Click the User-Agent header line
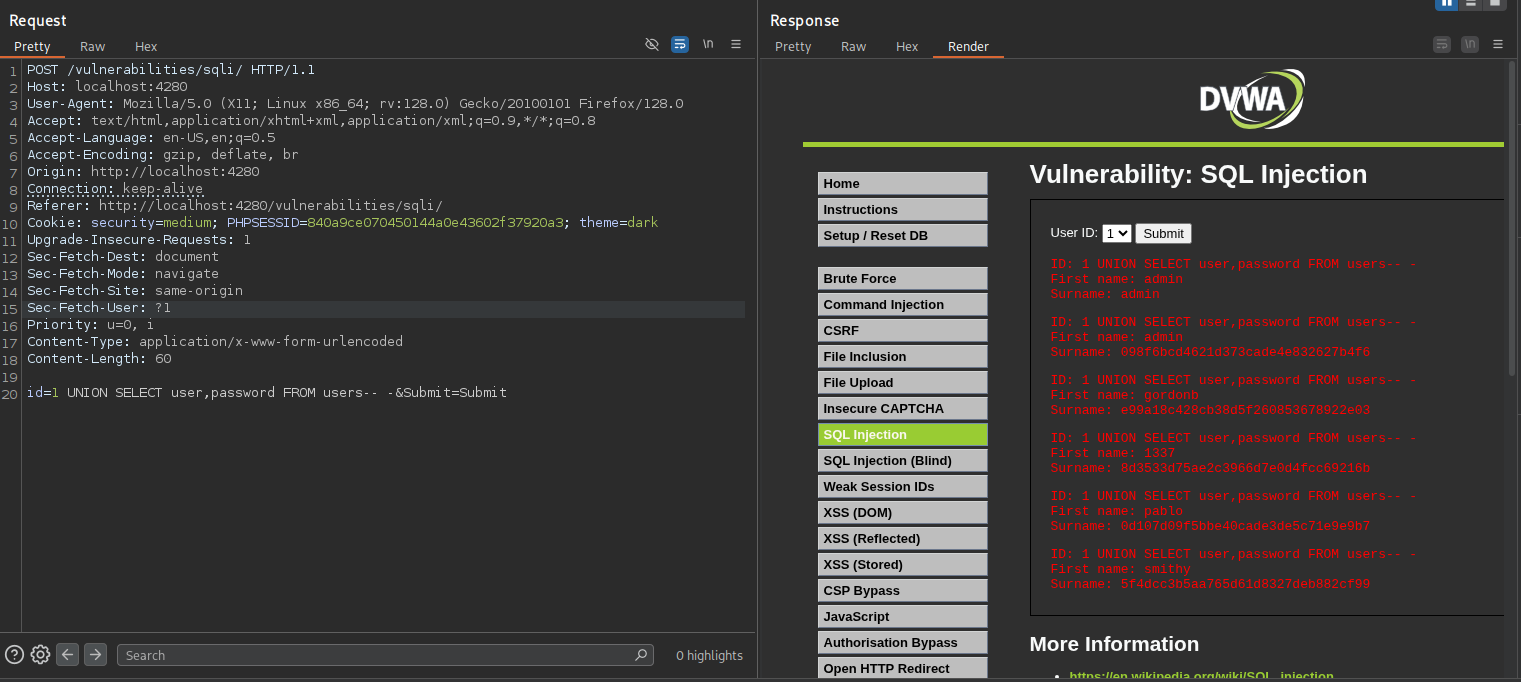Image resolution: width=1521 pixels, height=682 pixels. 355,104
